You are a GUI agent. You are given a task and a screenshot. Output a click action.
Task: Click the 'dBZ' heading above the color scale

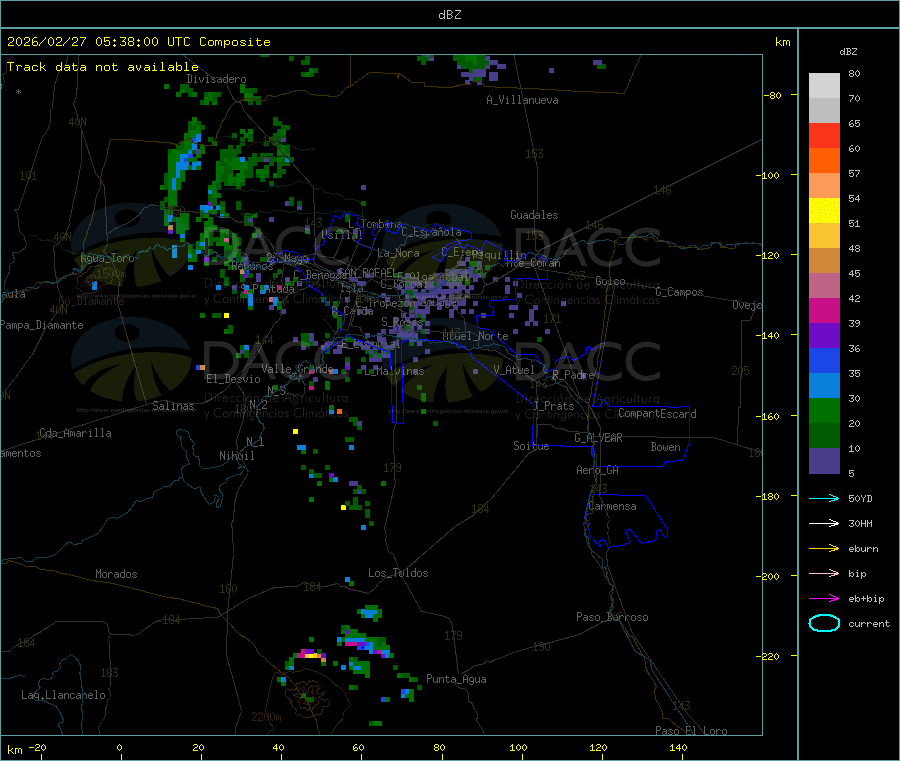(x=848, y=52)
